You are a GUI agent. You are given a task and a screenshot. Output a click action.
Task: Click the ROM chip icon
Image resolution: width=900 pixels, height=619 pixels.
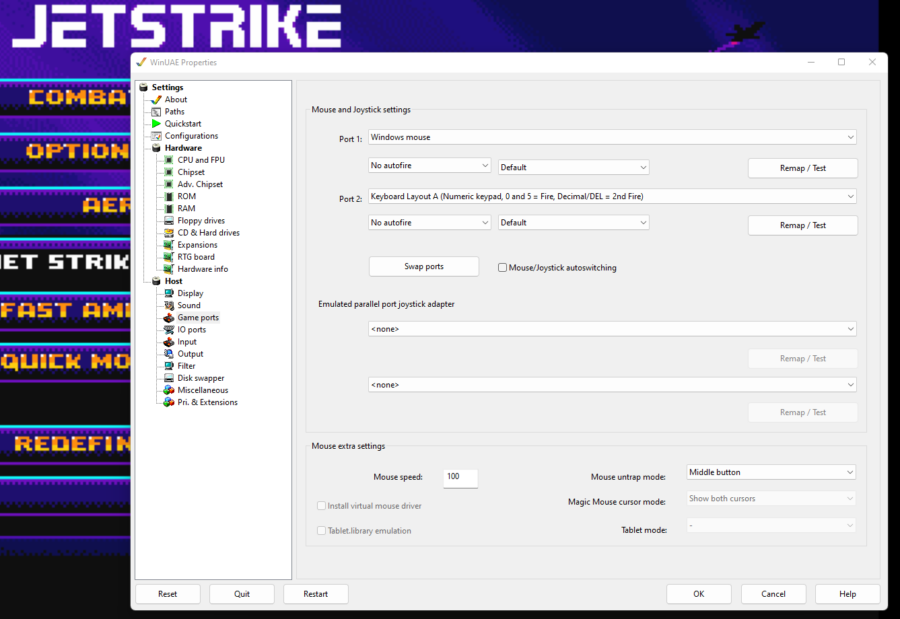tap(169, 196)
